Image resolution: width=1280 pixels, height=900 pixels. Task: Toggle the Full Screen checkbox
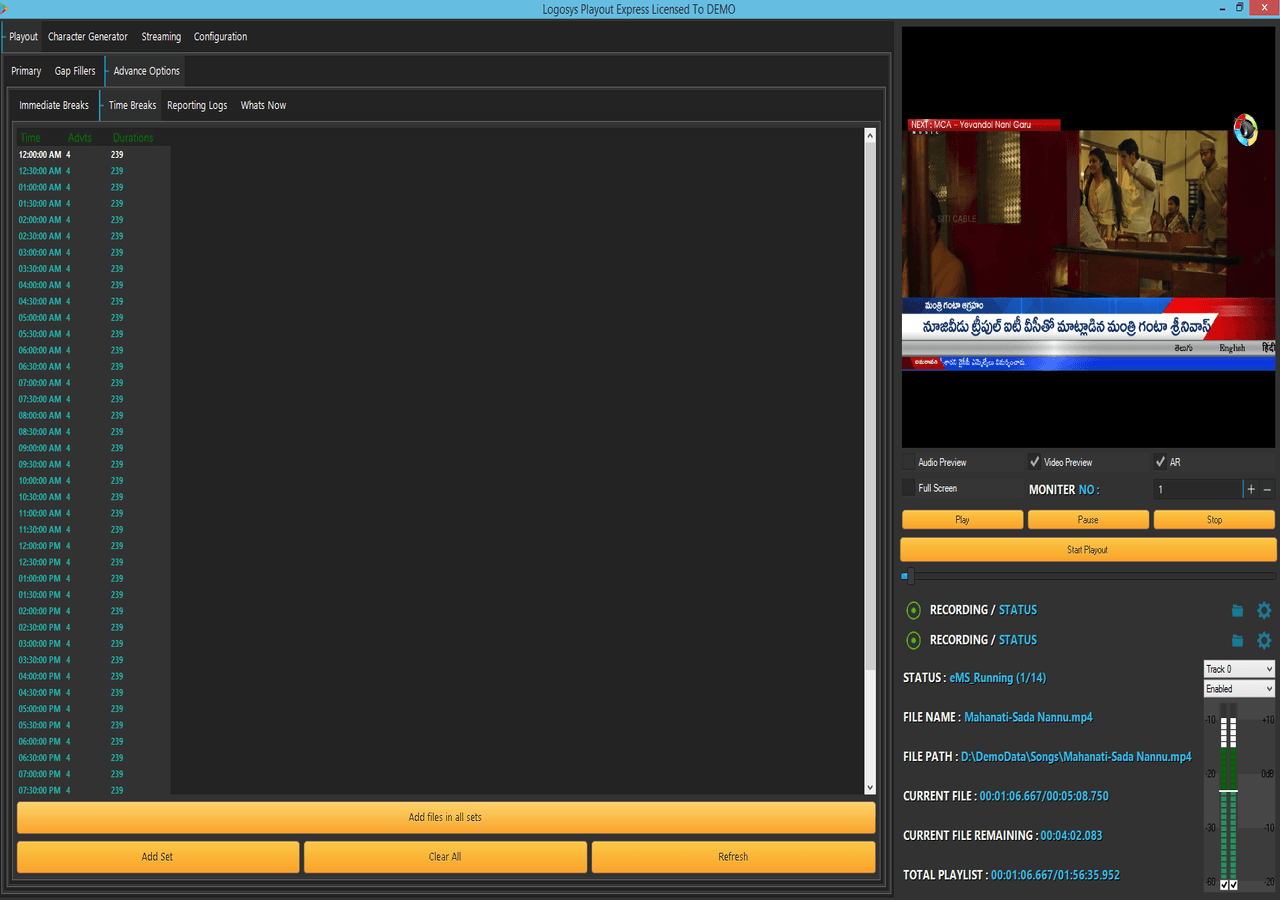(x=909, y=488)
